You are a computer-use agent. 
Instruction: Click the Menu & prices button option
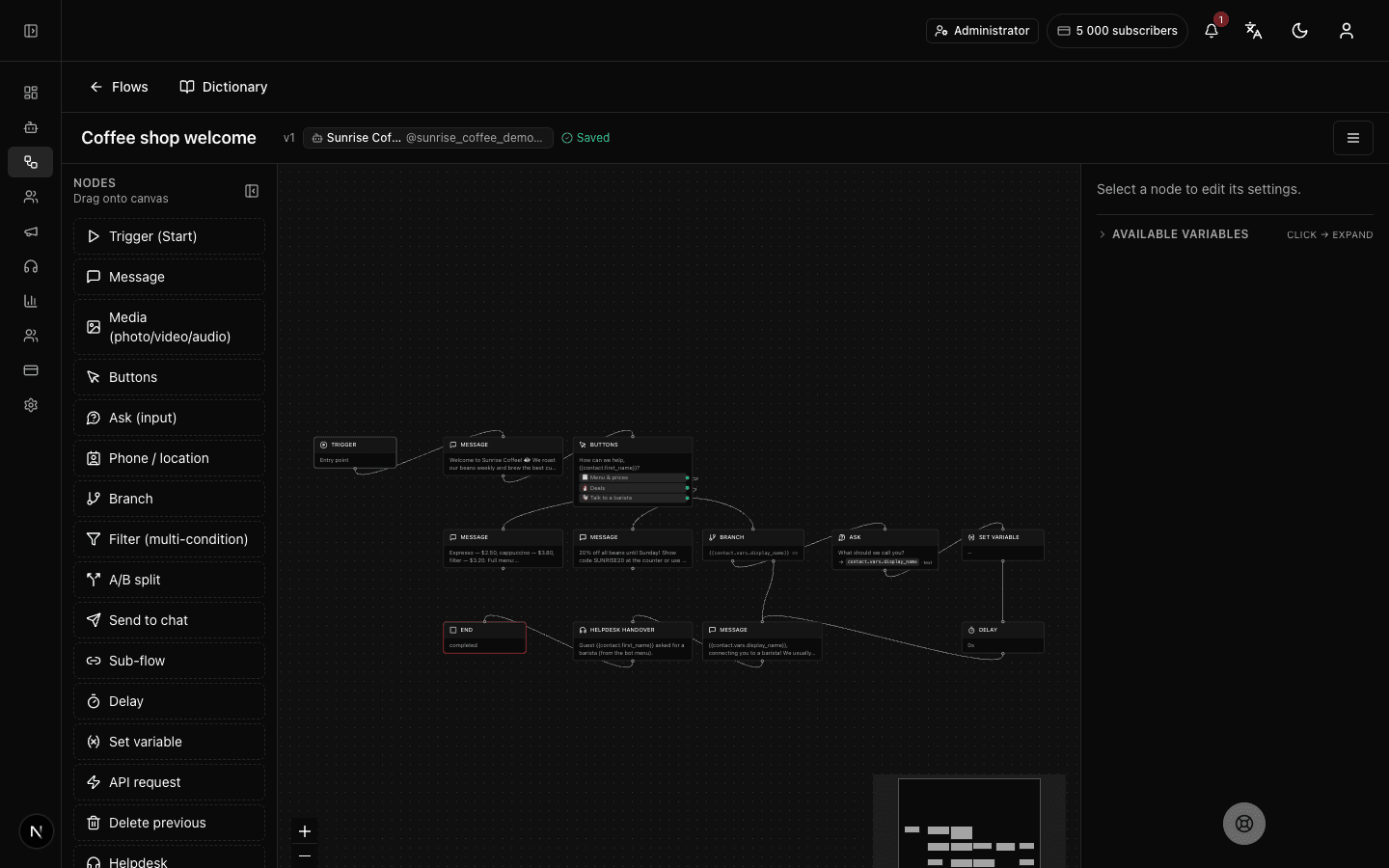click(633, 477)
